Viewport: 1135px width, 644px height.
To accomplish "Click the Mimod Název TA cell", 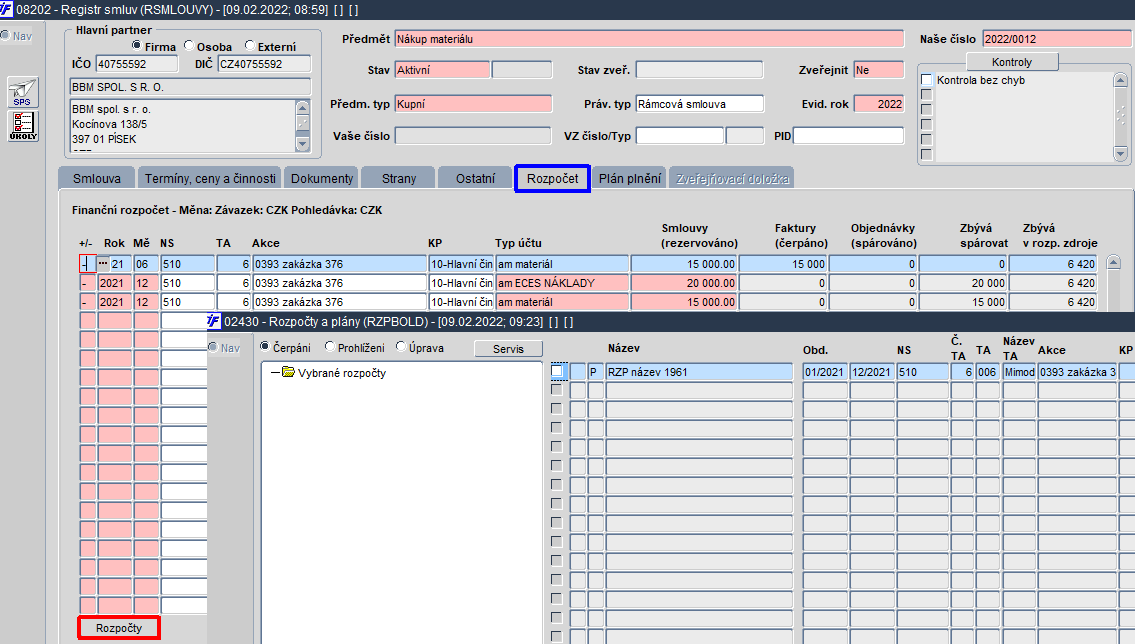I will (1019, 372).
